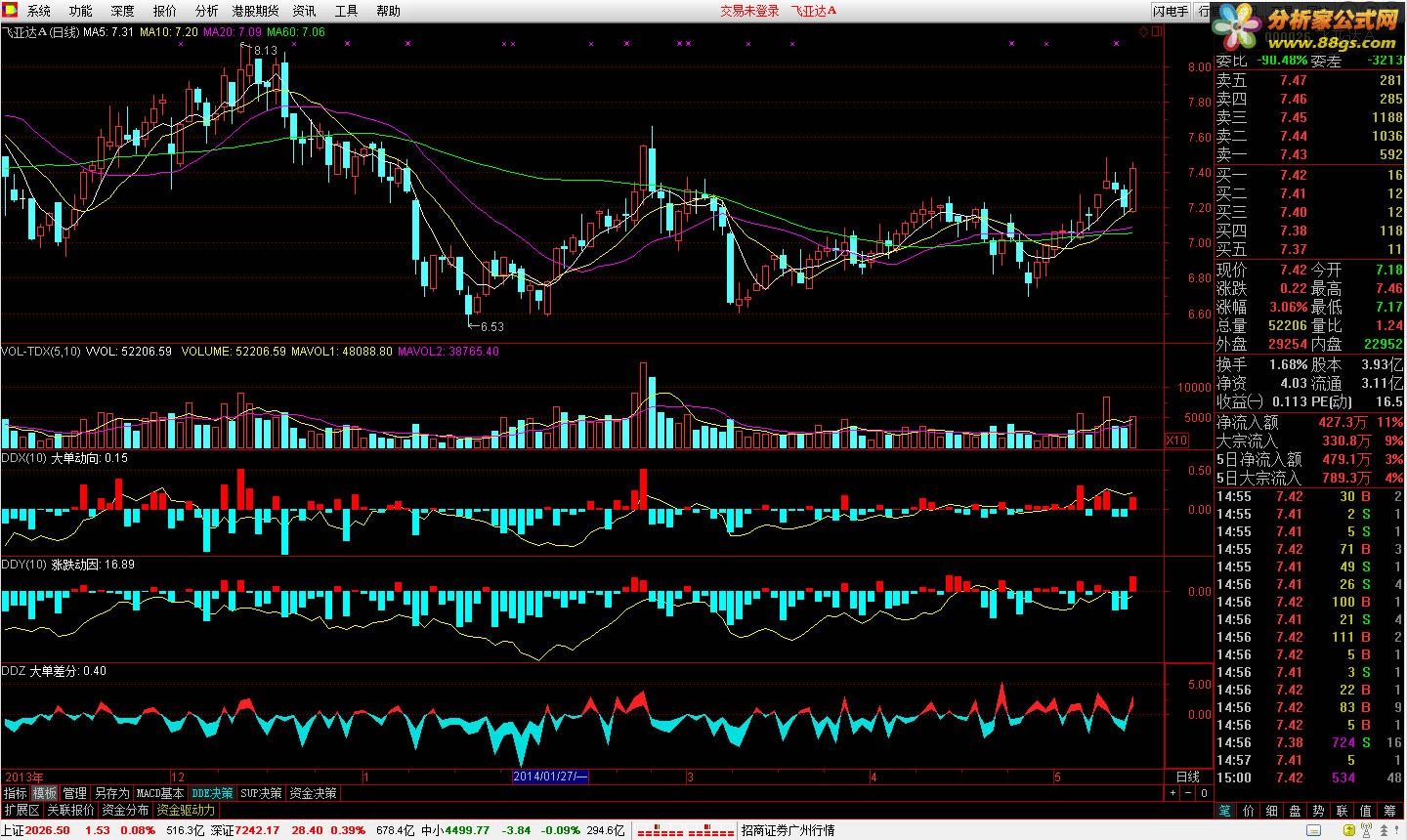
Task: Click the 上证 index value 2026.50
Action: pos(50,831)
